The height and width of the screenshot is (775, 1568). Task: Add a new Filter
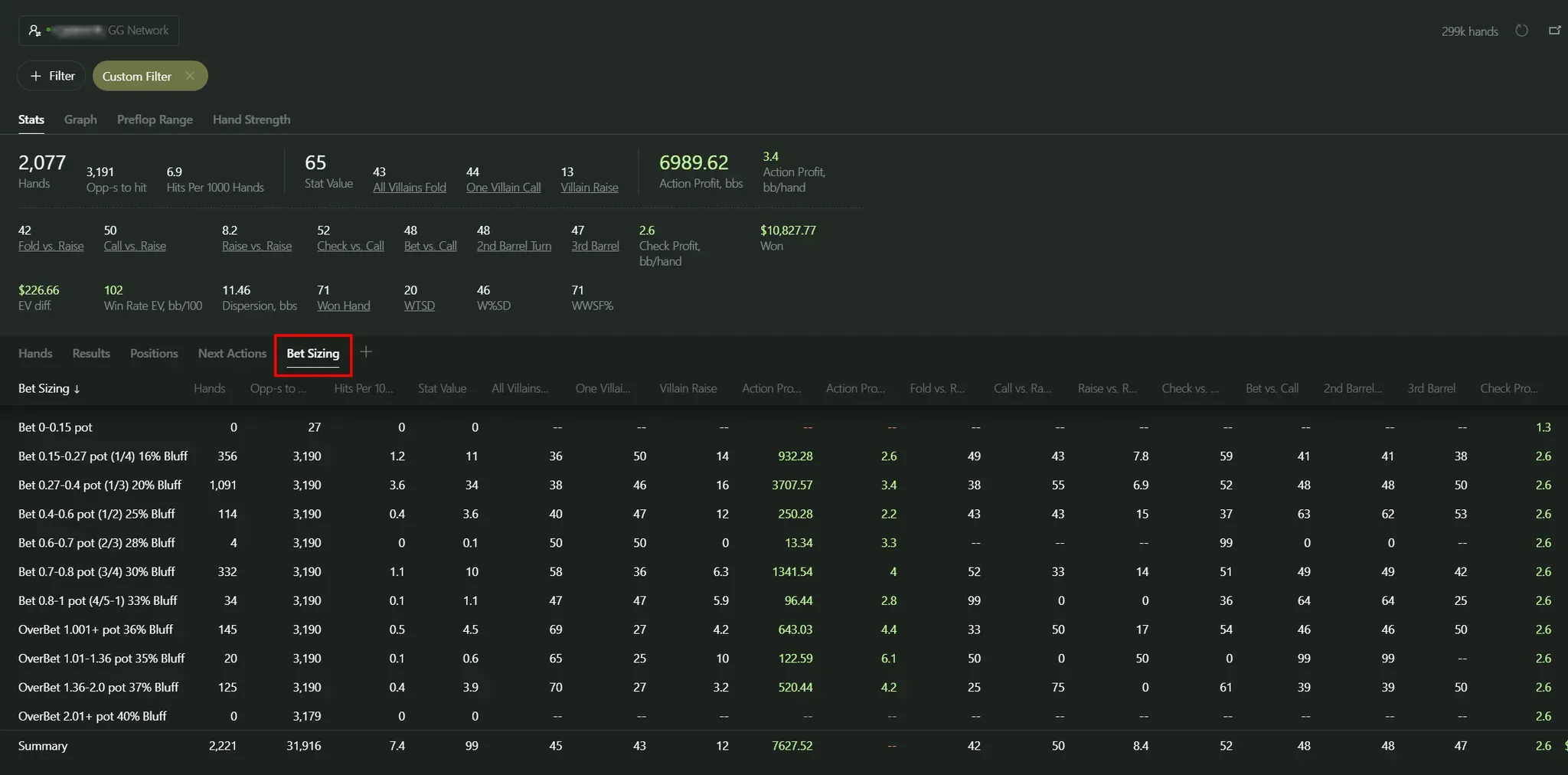[x=52, y=76]
